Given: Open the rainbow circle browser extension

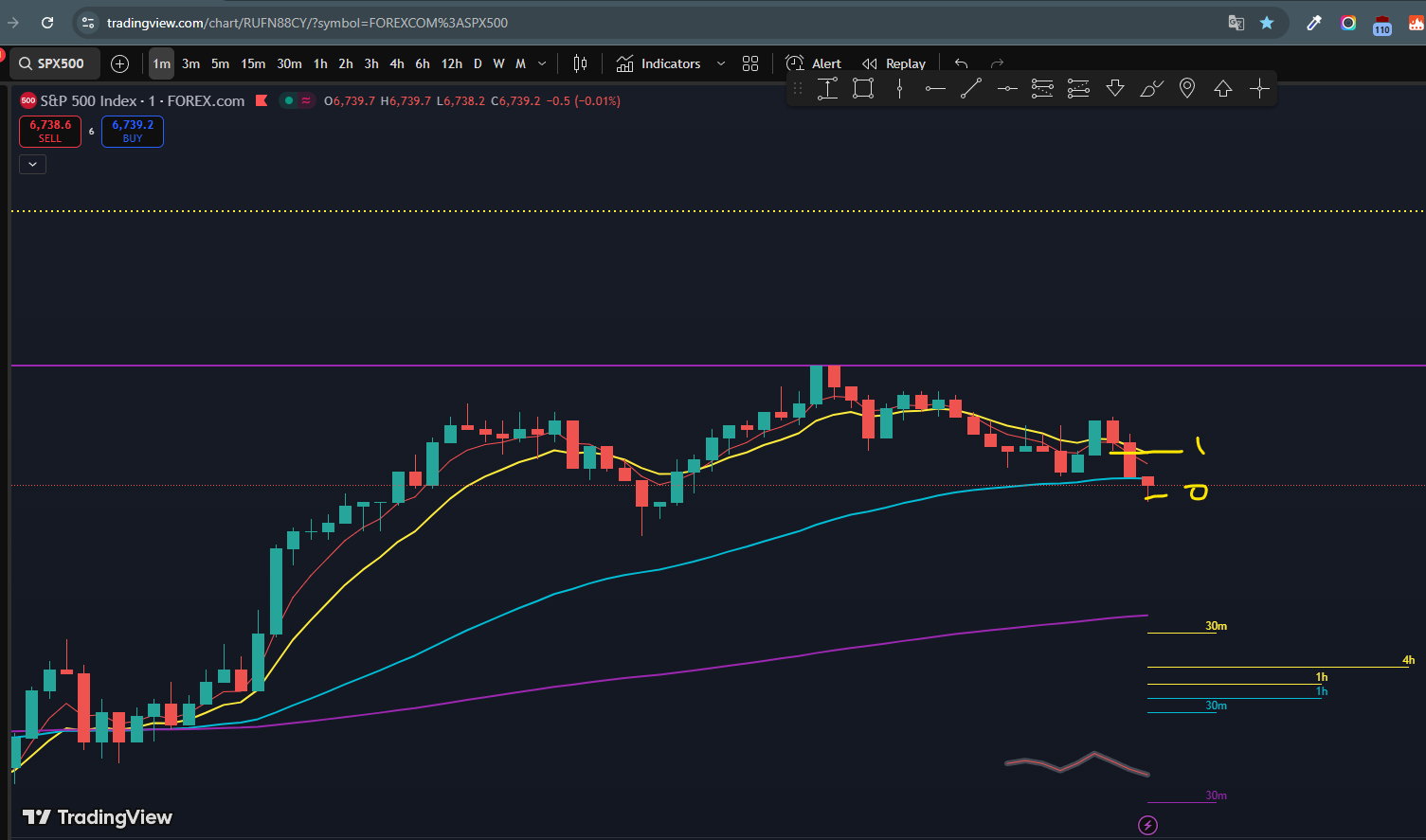Looking at the screenshot, I should (x=1348, y=23).
